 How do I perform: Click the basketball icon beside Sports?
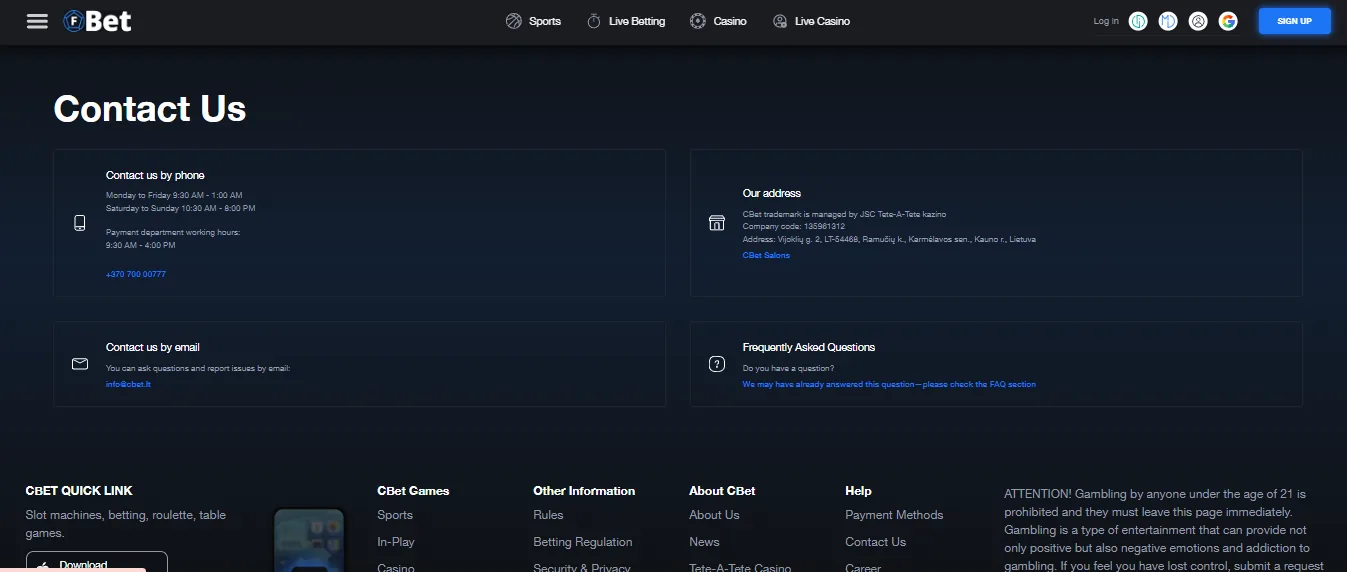point(514,21)
